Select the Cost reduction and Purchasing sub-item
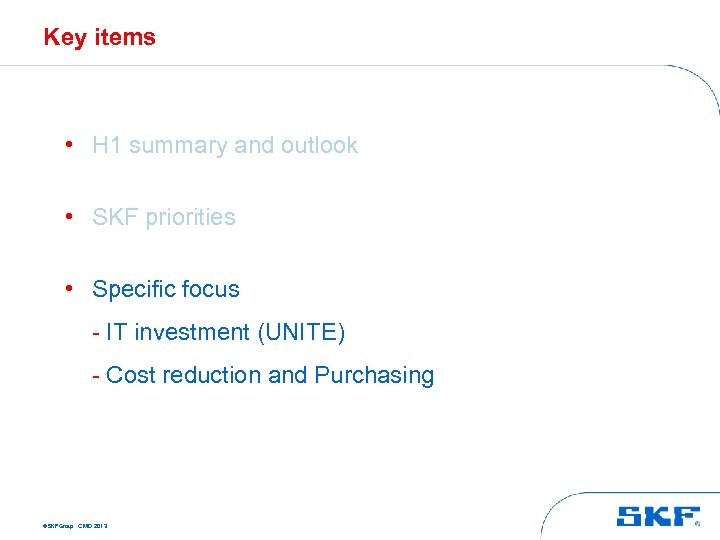720x540 pixels. [x=262, y=375]
